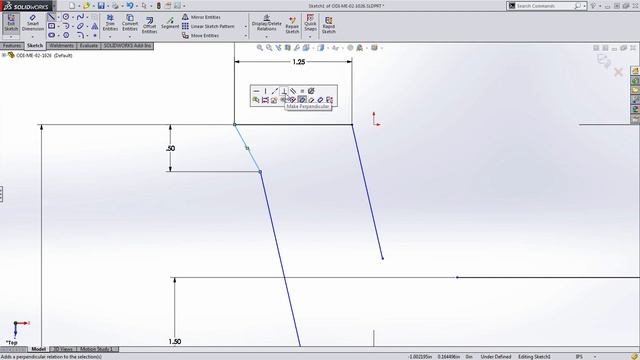Click Offset Entities tool

[x=149, y=25]
